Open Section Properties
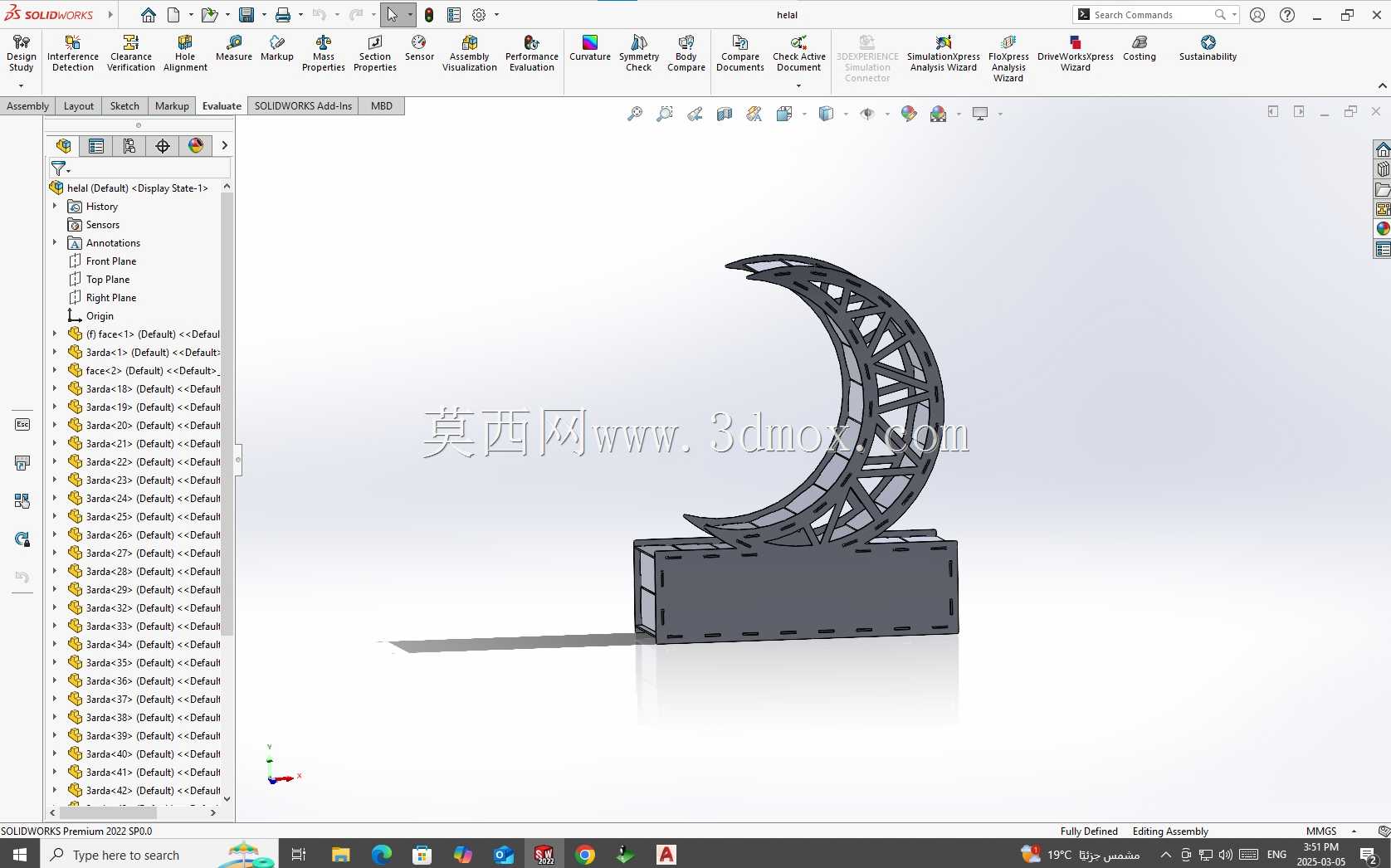This screenshot has height=868, width=1391. [x=375, y=53]
